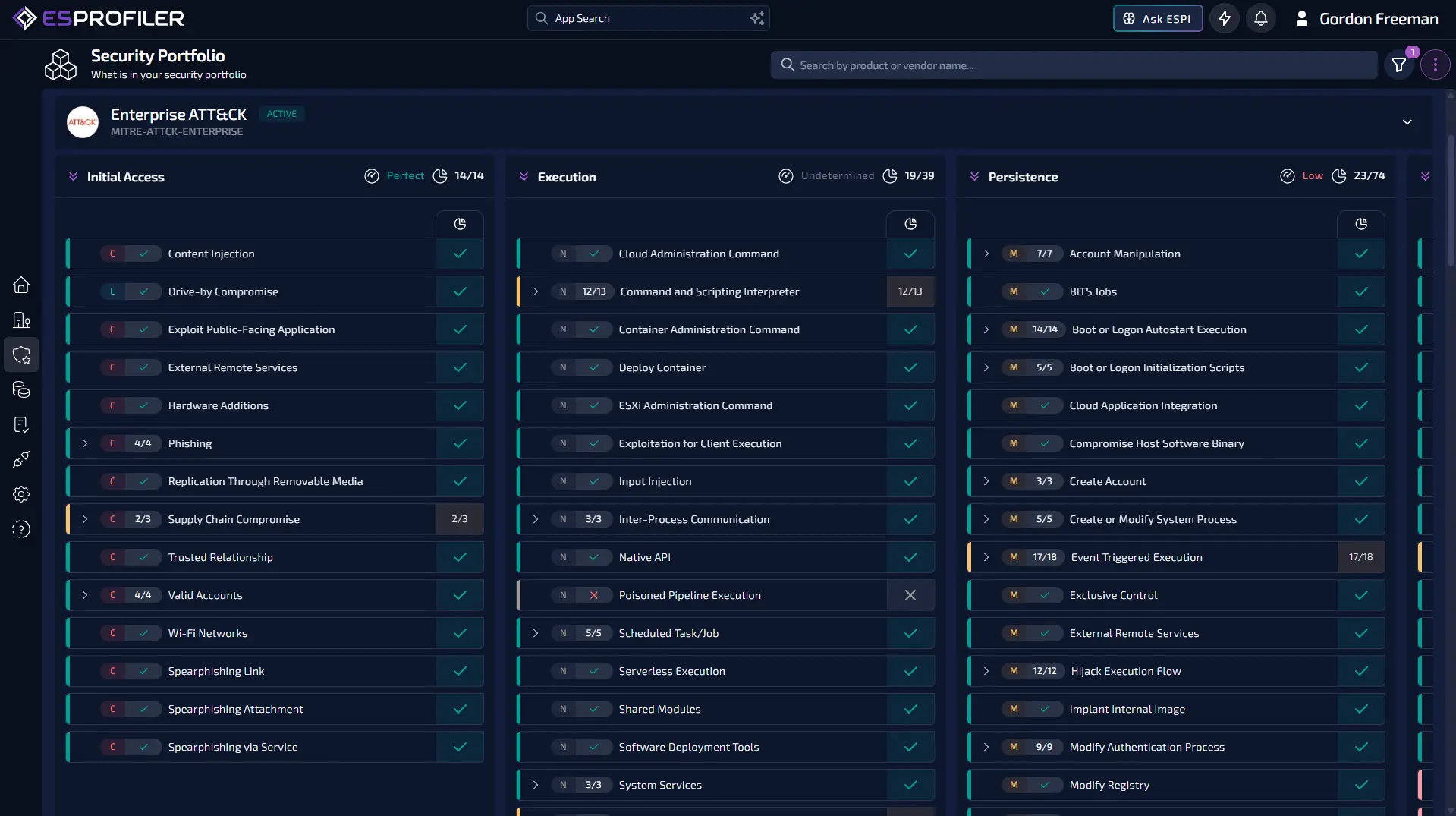Viewport: 1456px width, 816px height.
Task: Open the notifications bell
Action: click(x=1261, y=18)
